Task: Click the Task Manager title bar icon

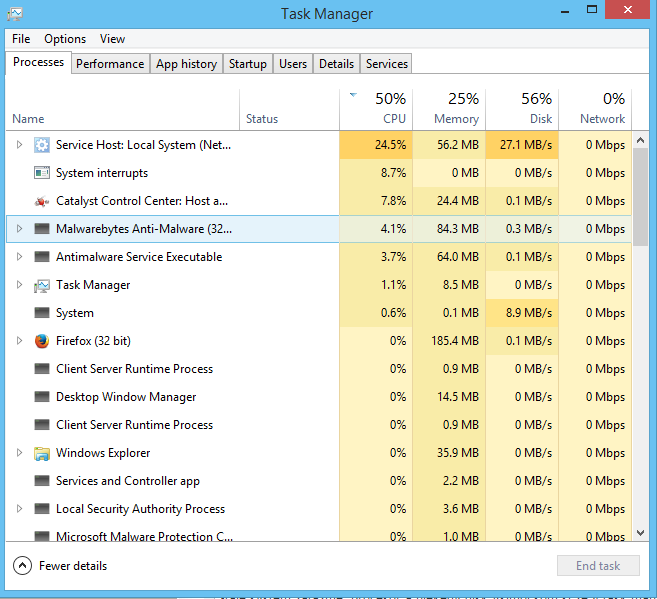Action: (15, 14)
